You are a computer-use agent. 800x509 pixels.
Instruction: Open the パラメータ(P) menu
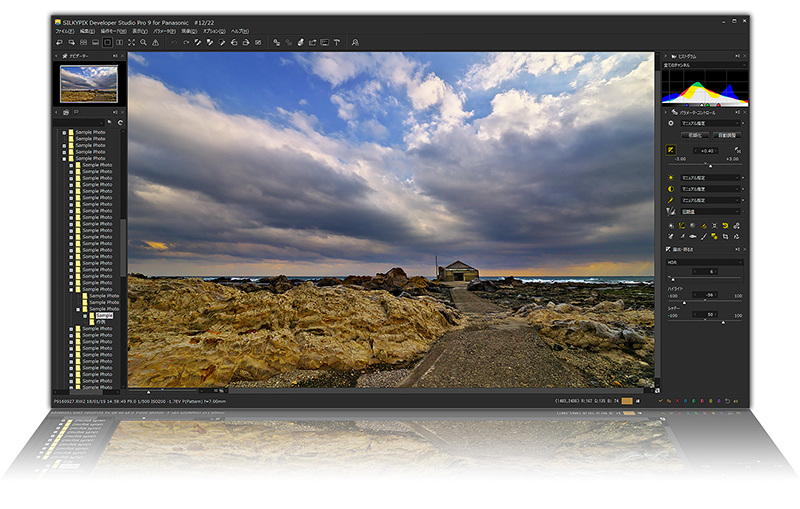[x=165, y=31]
